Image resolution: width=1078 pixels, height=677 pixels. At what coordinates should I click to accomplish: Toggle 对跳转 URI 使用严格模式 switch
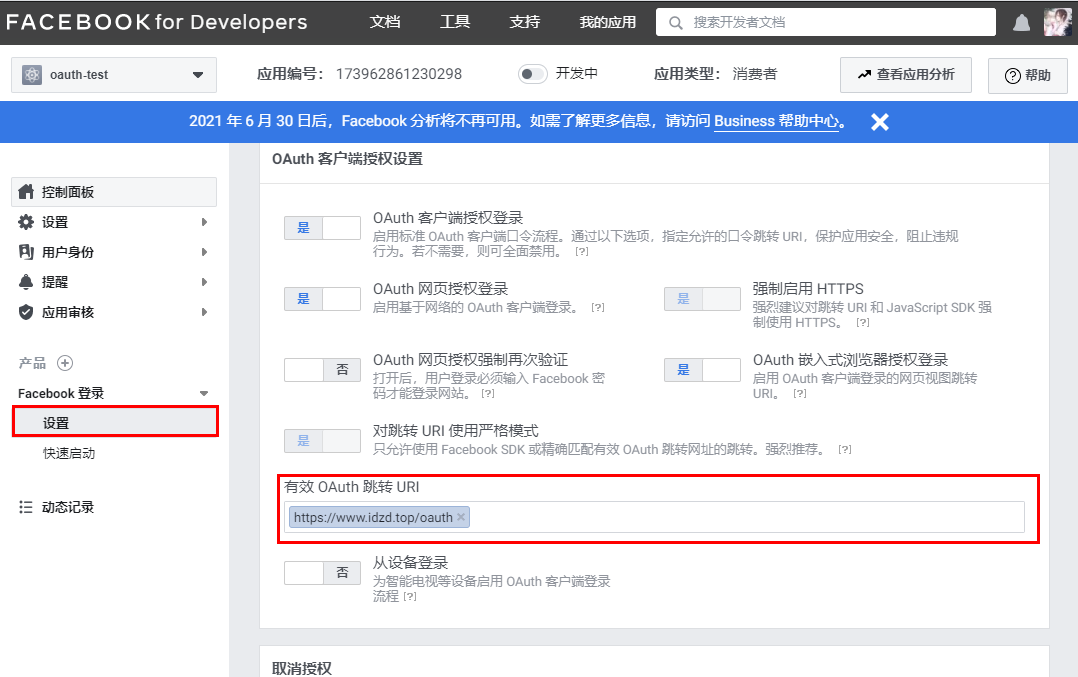click(x=322, y=441)
